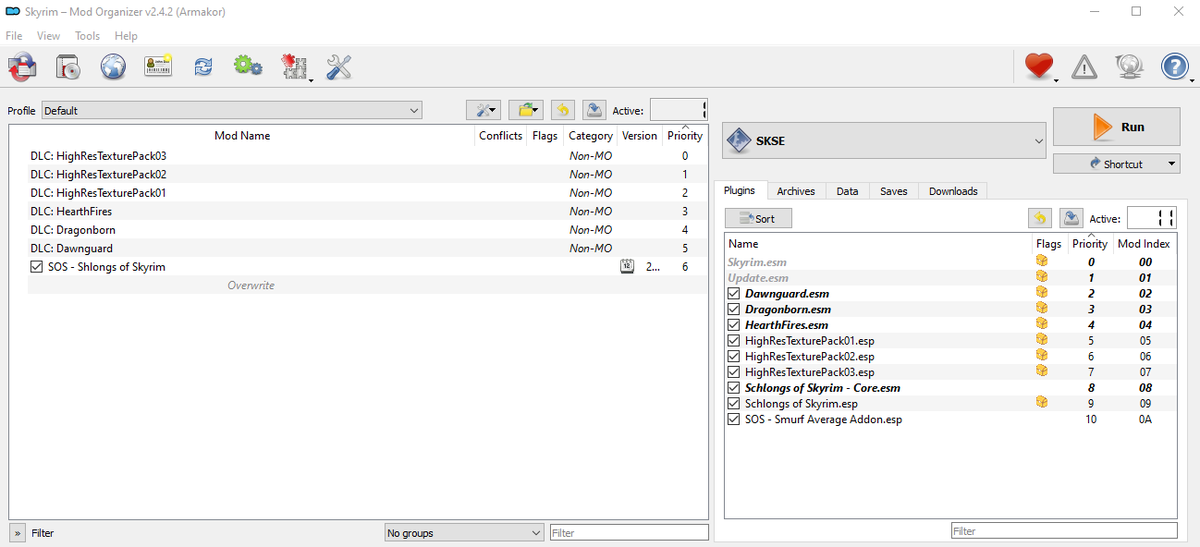Click the plugin list restore backup arrow icon

(x=1040, y=218)
